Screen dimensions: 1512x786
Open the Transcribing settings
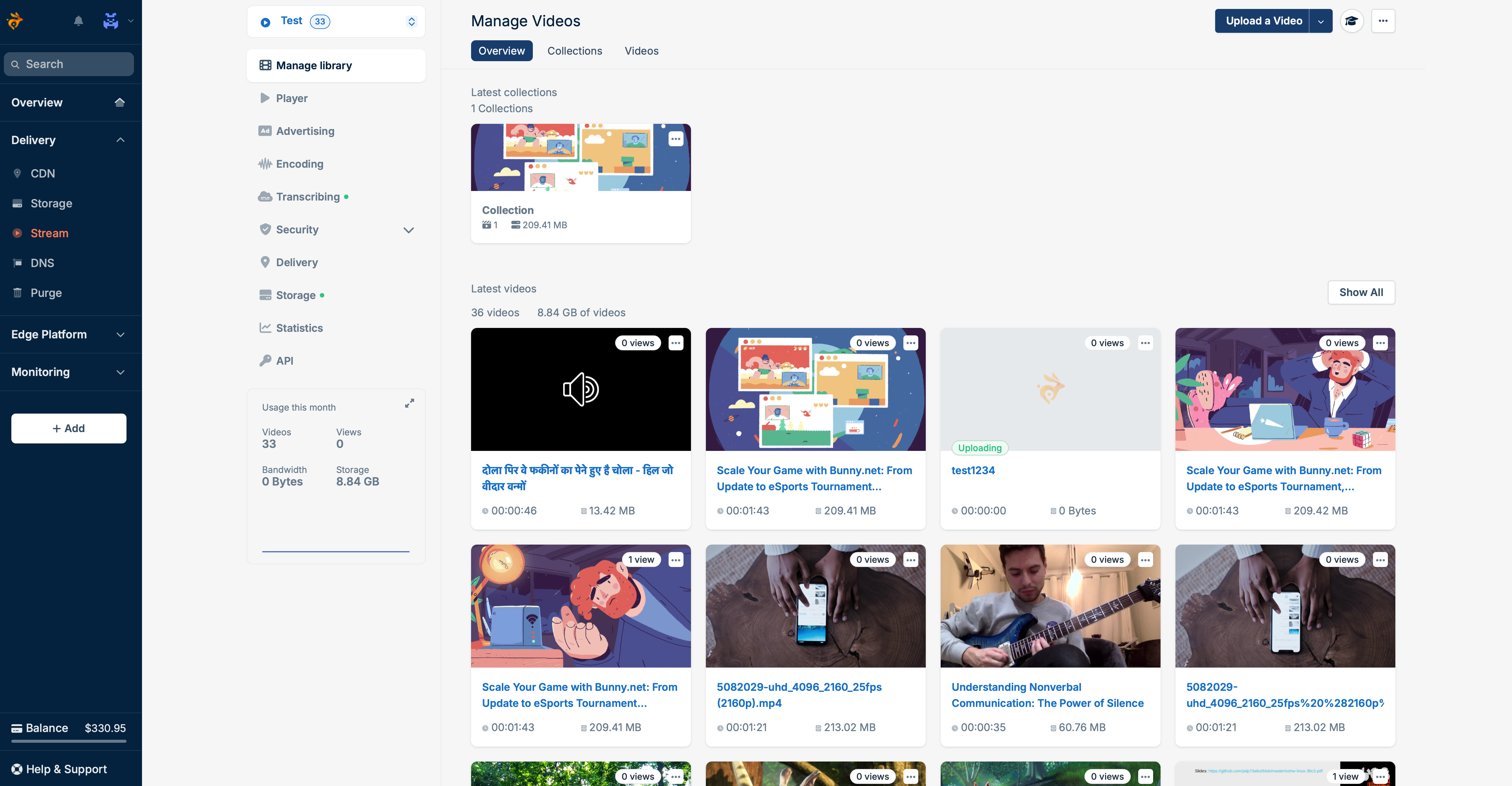pyautogui.click(x=308, y=197)
